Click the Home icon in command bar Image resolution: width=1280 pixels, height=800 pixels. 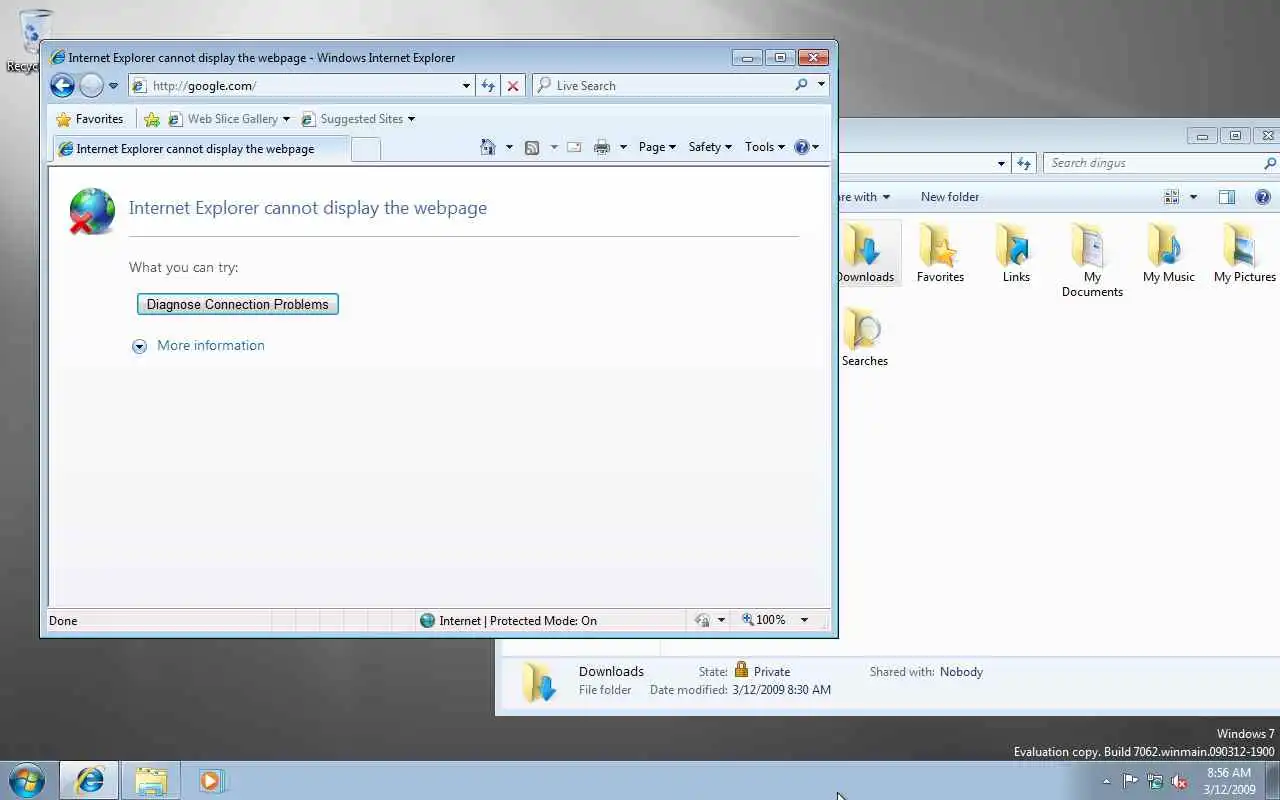(488, 147)
